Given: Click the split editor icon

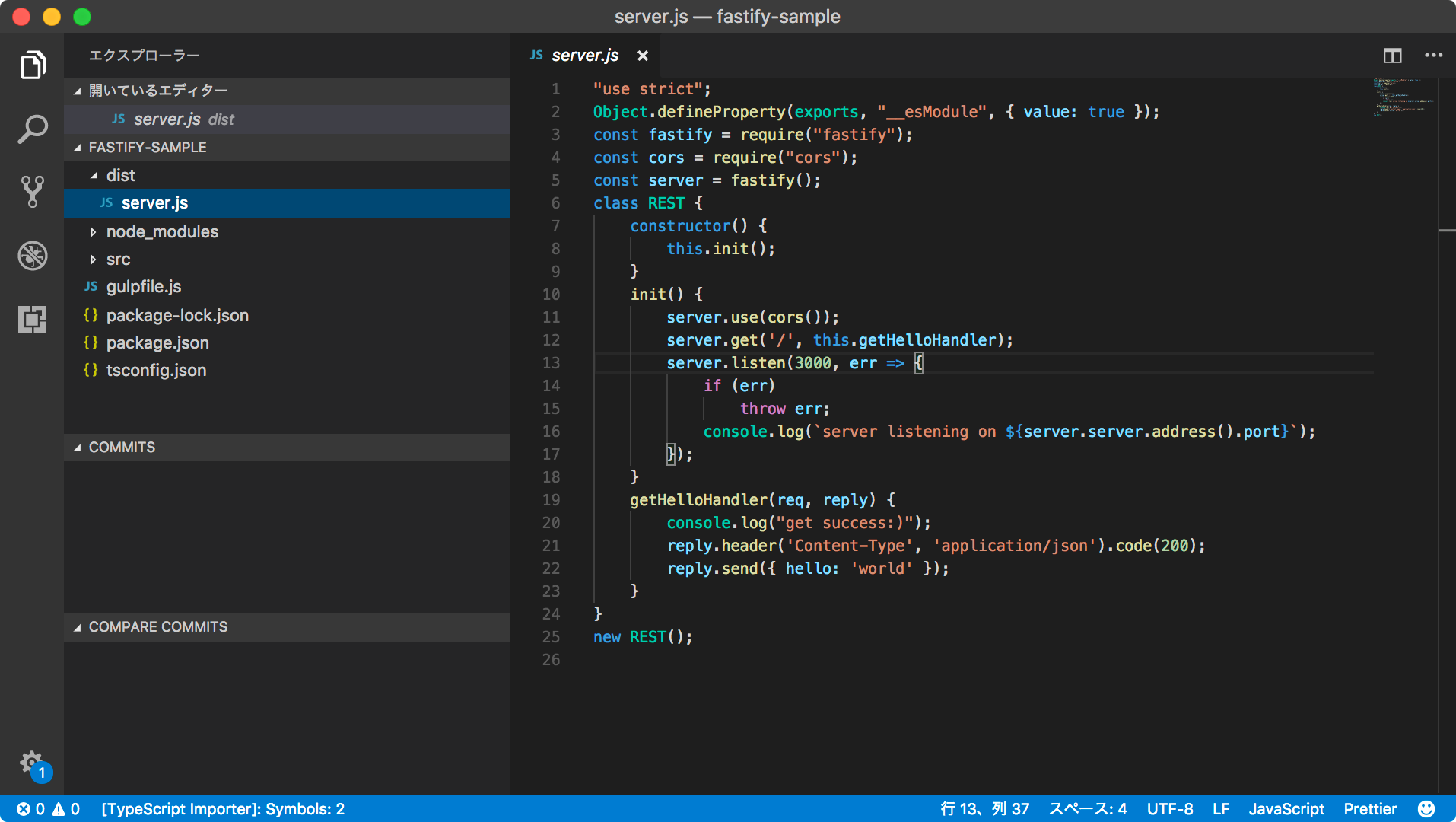Looking at the screenshot, I should (x=1392, y=55).
